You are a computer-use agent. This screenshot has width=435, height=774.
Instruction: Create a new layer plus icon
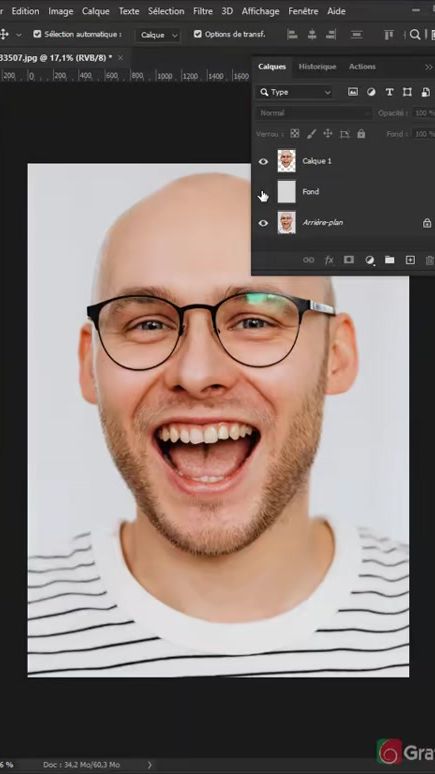pyautogui.click(x=410, y=260)
